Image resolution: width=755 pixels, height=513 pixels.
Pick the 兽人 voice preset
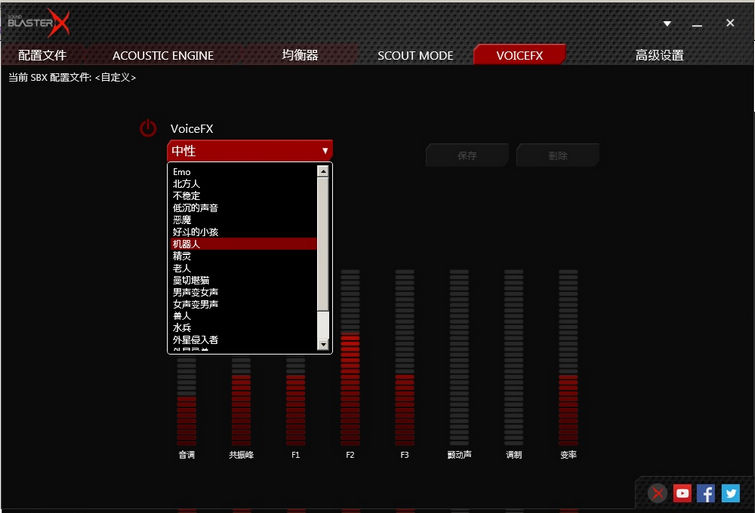coord(244,316)
